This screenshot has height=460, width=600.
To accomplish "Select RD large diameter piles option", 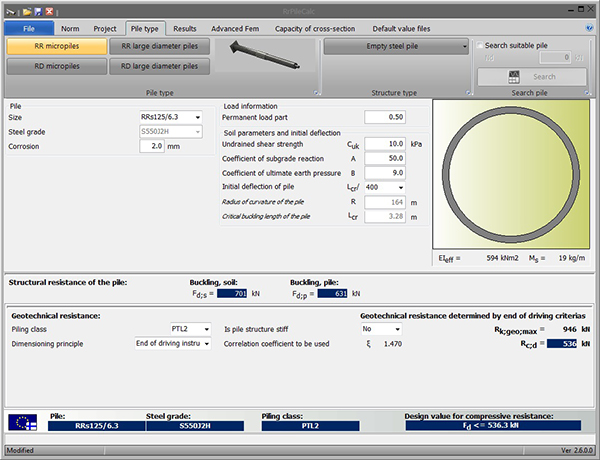I will pyautogui.click(x=159, y=67).
